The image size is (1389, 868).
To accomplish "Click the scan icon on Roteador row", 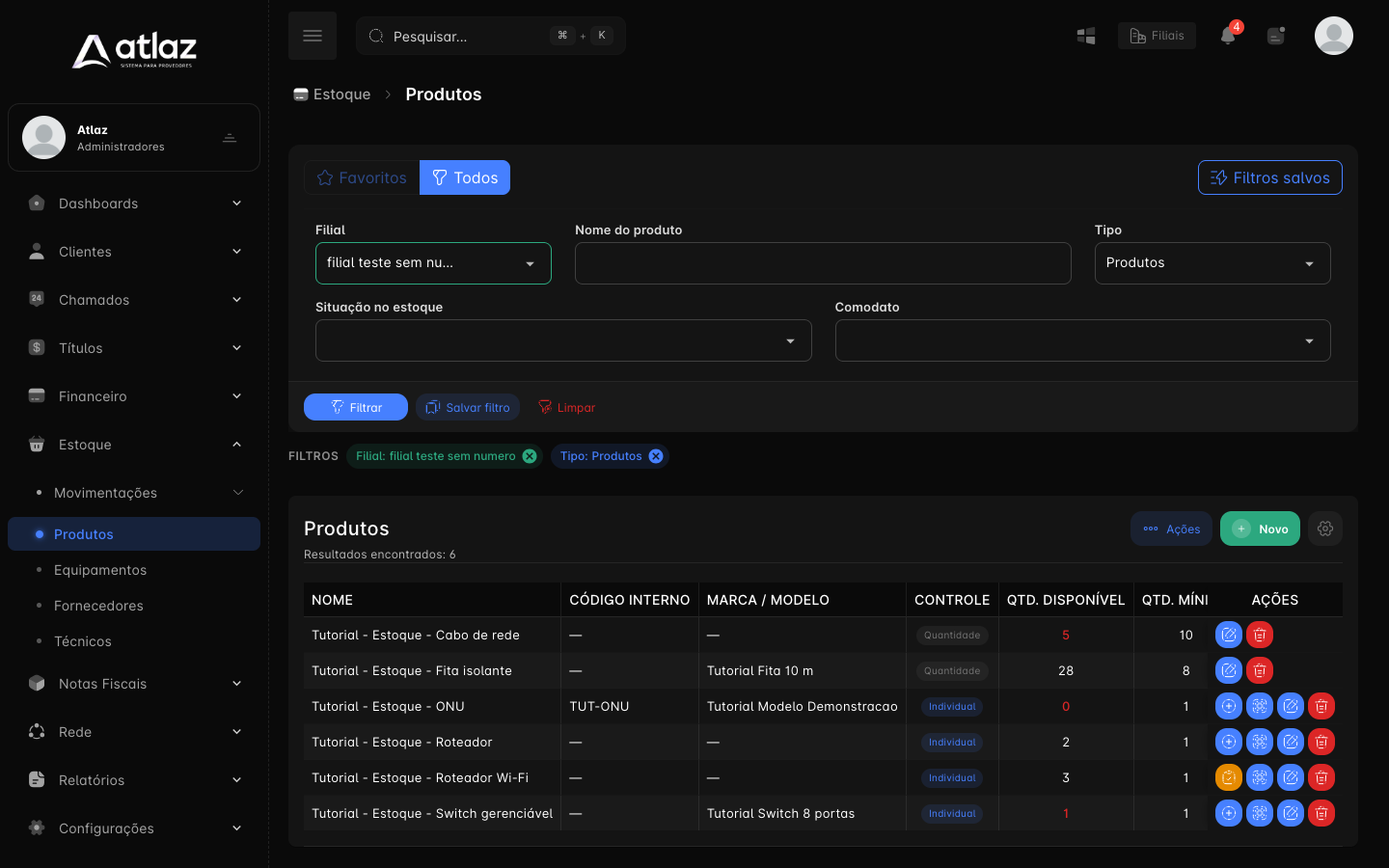I will (x=1260, y=742).
